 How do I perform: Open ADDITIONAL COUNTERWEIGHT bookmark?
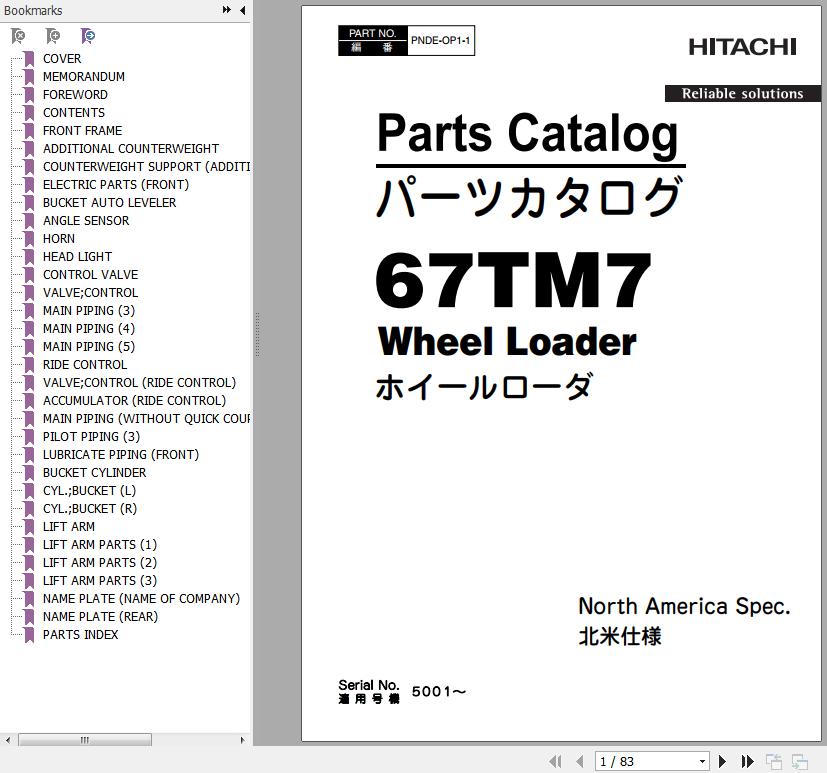coord(131,149)
